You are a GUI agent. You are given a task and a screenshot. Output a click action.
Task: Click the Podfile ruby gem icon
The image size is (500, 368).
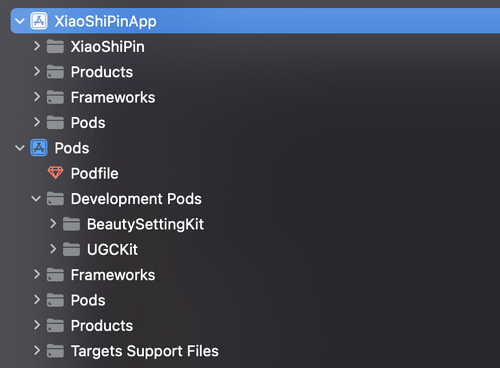55,173
